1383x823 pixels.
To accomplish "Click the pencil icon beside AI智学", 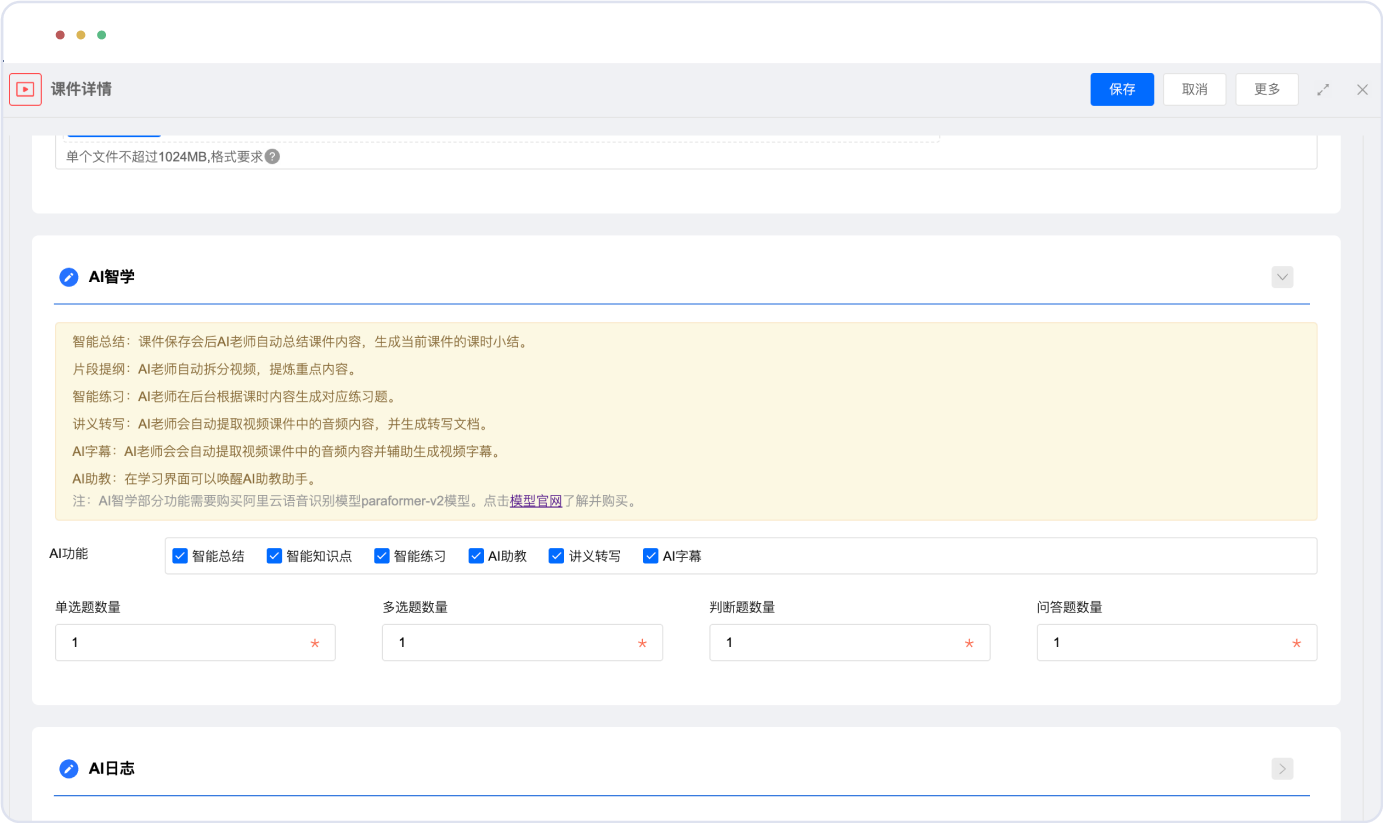I will click(x=68, y=277).
